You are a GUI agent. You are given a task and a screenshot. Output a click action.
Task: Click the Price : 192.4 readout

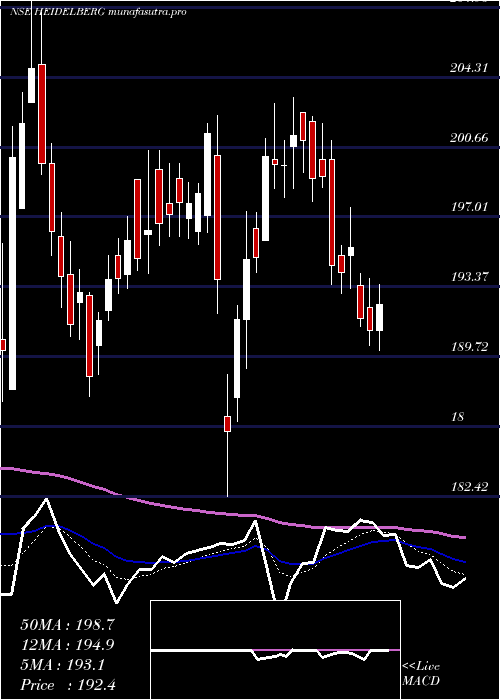(x=68, y=685)
